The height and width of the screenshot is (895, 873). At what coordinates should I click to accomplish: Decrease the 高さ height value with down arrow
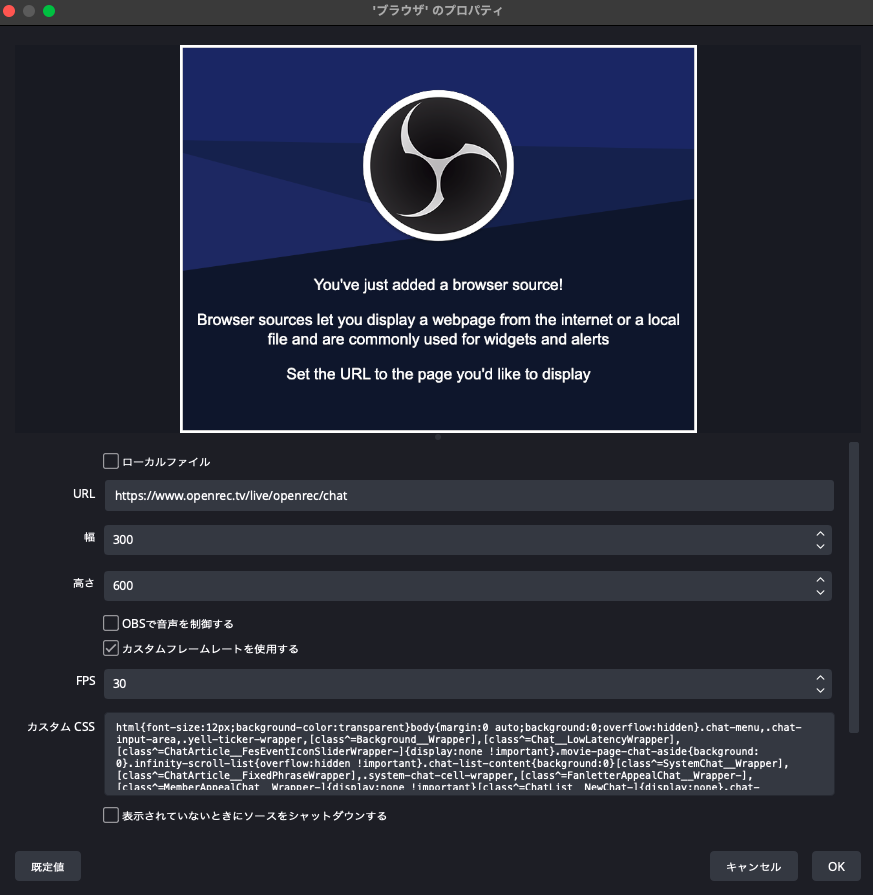coord(820,592)
